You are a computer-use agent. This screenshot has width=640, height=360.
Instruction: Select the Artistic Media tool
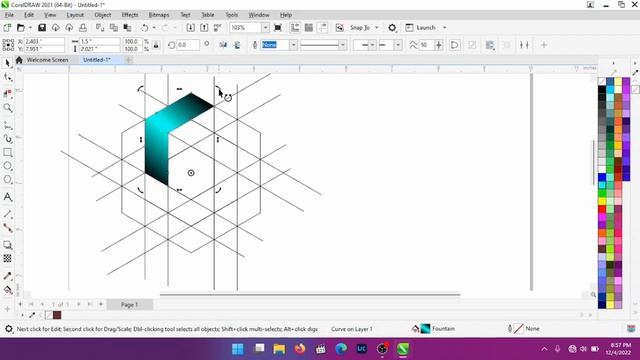[x=7, y=139]
